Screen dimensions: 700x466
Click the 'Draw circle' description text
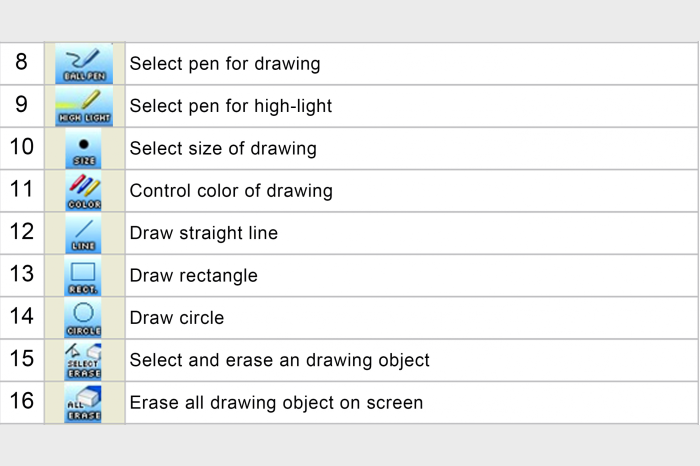tap(177, 318)
